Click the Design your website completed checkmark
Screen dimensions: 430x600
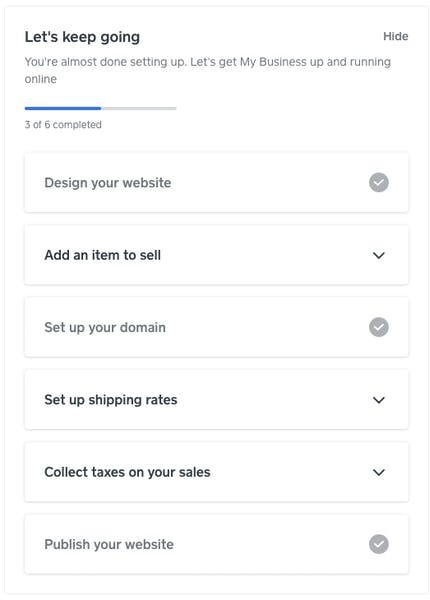[378, 183]
